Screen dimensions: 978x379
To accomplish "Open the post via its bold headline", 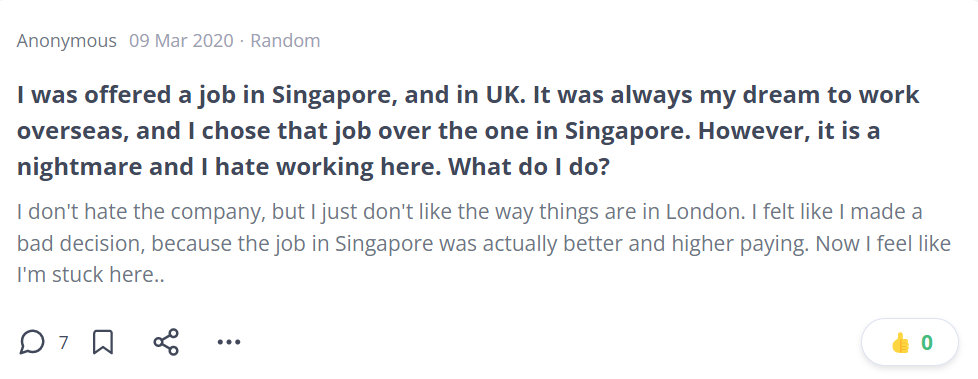I will click(x=468, y=131).
